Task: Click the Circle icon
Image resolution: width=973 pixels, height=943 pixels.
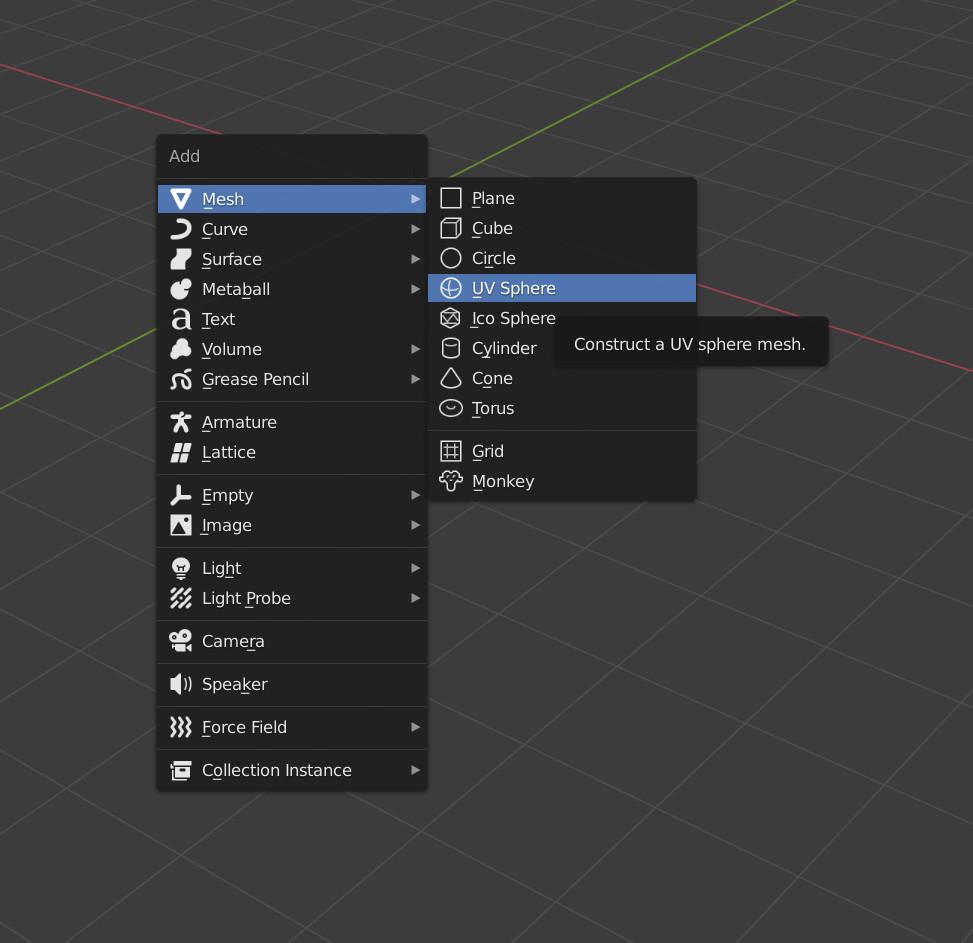Action: coord(451,258)
